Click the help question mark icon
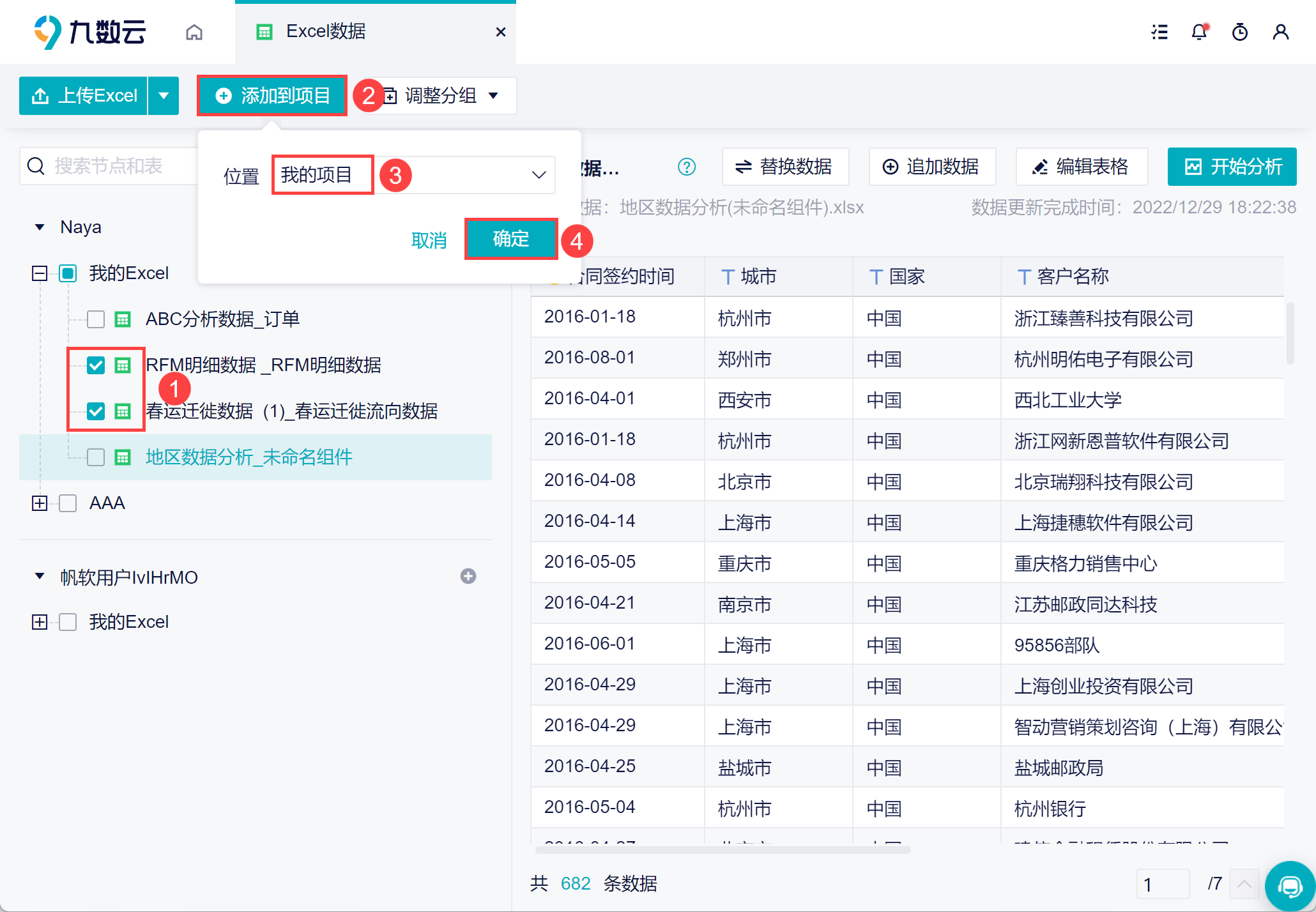The image size is (1316, 912). click(x=686, y=167)
